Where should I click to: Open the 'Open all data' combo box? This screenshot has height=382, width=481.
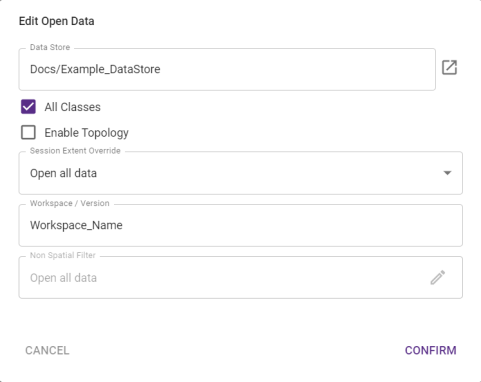coord(241,173)
